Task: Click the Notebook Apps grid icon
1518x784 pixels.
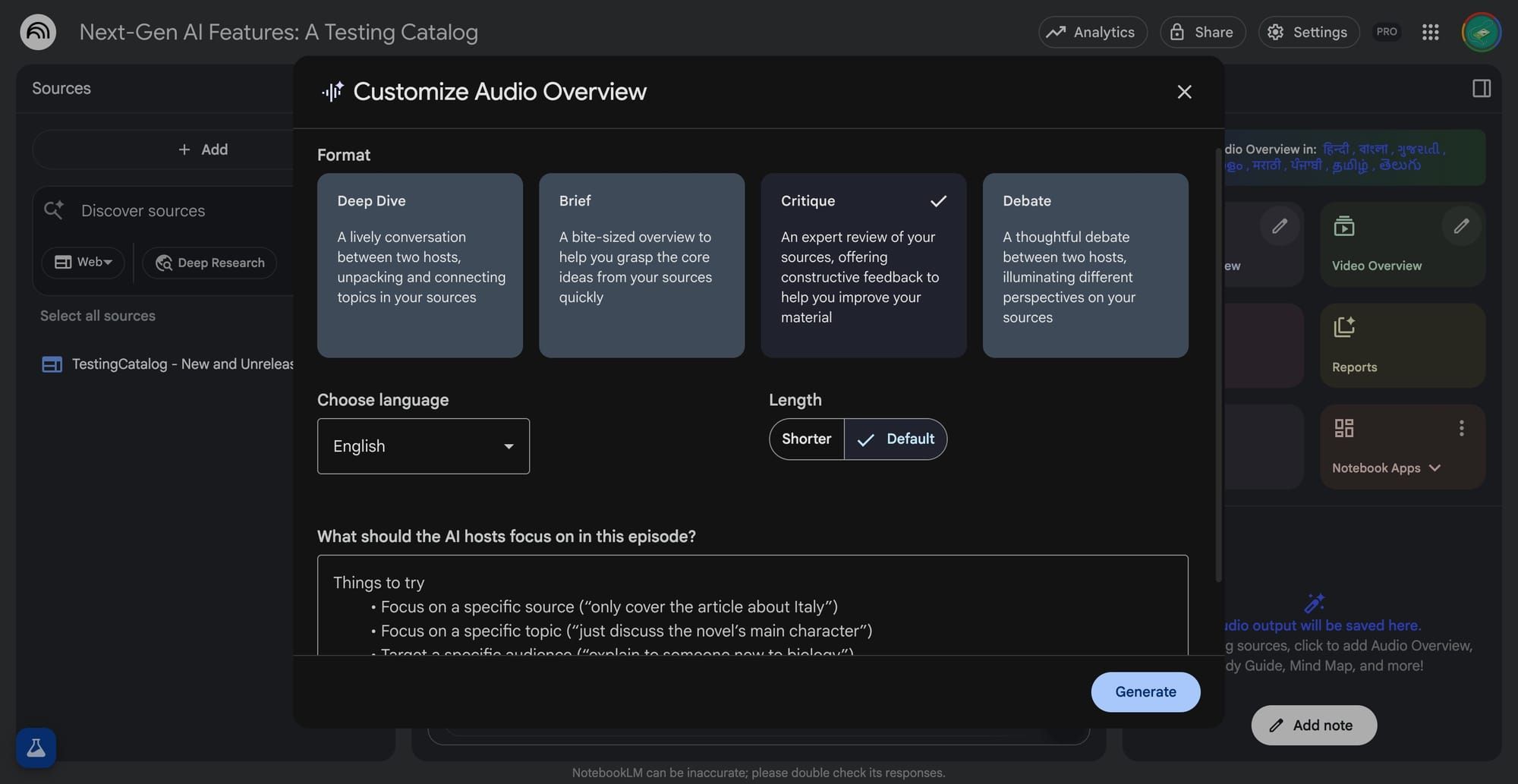Action: (1343, 428)
